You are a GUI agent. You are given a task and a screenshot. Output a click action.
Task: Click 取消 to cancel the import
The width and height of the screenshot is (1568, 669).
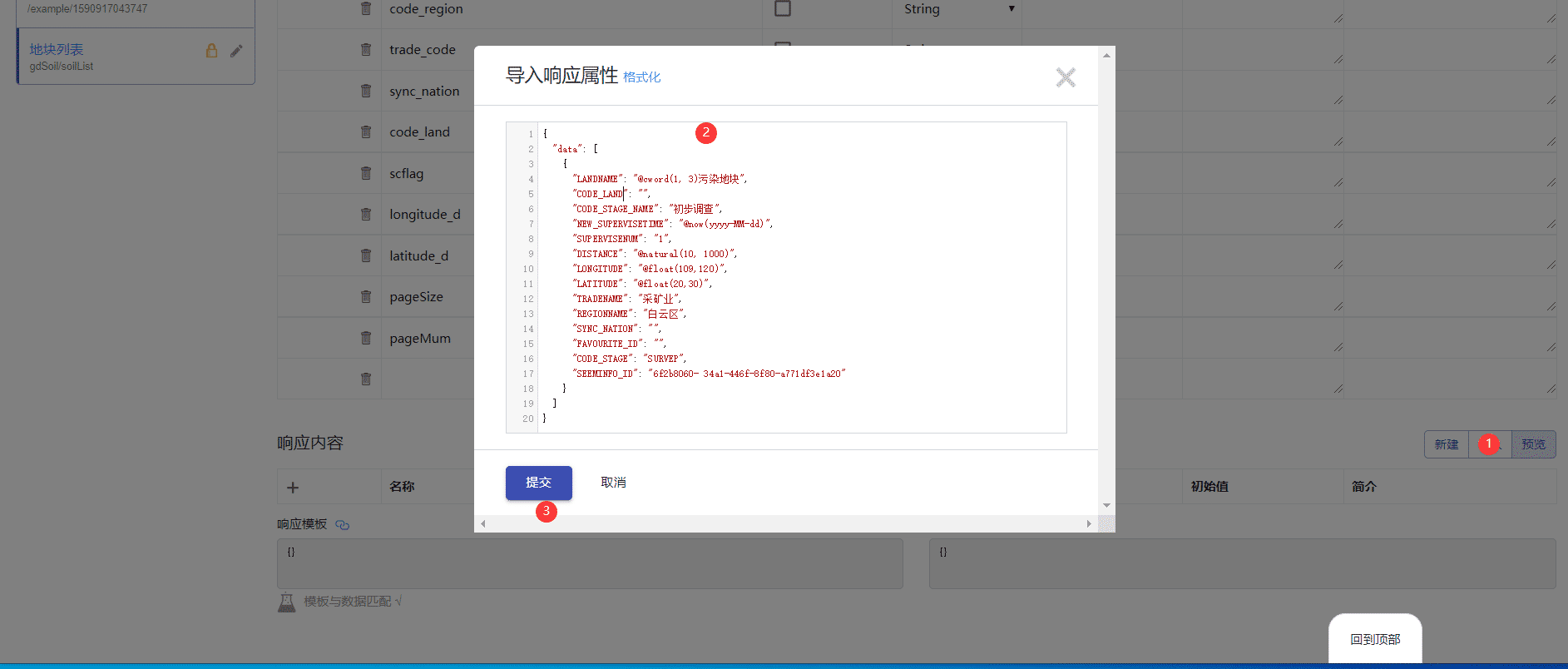tap(613, 483)
